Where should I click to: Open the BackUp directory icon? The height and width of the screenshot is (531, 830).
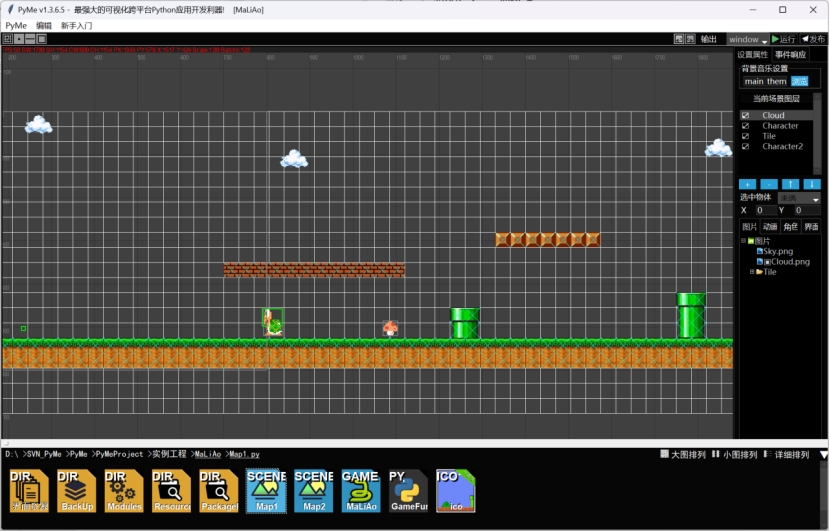[x=77, y=491]
